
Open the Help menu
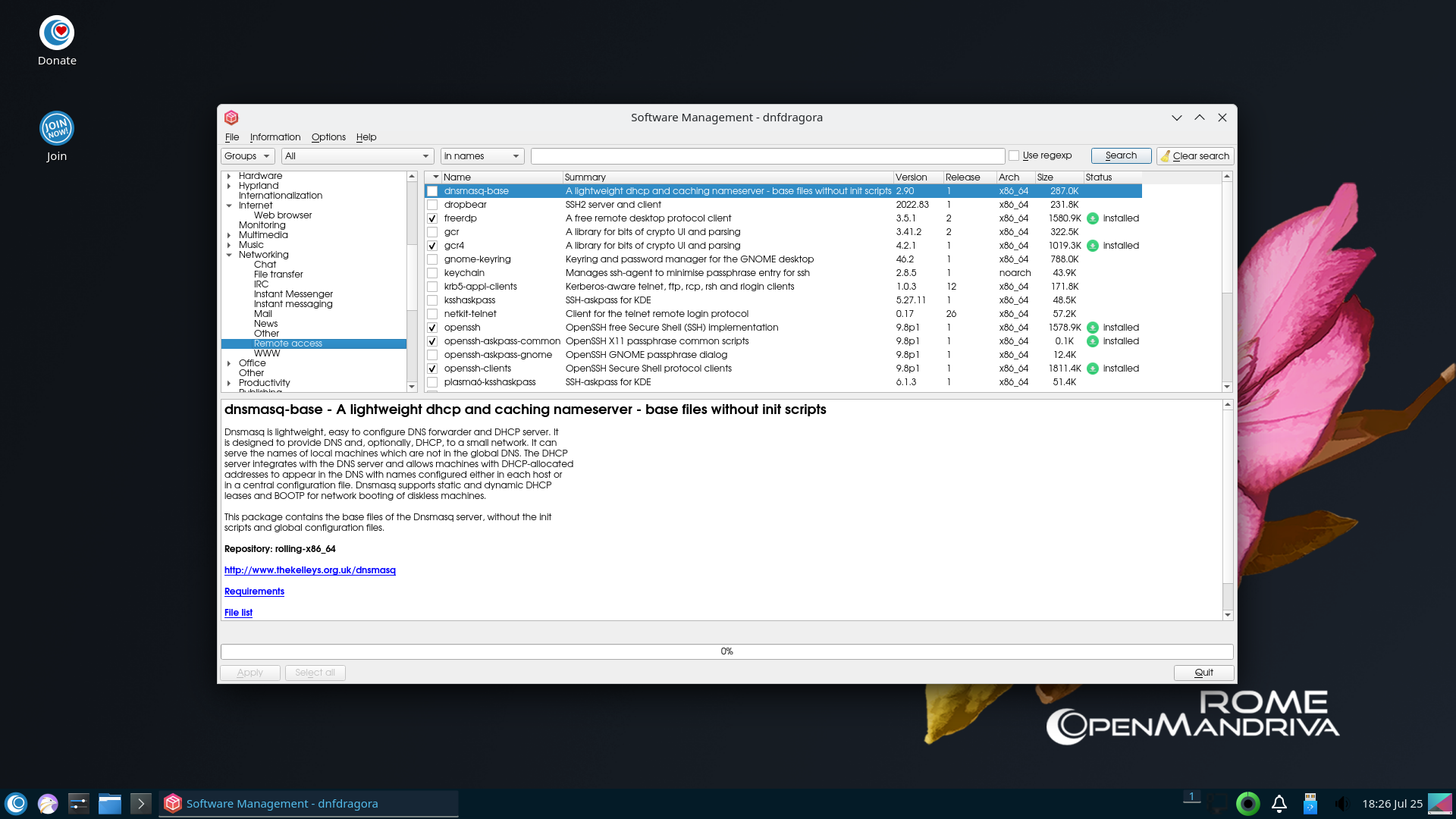pos(366,137)
